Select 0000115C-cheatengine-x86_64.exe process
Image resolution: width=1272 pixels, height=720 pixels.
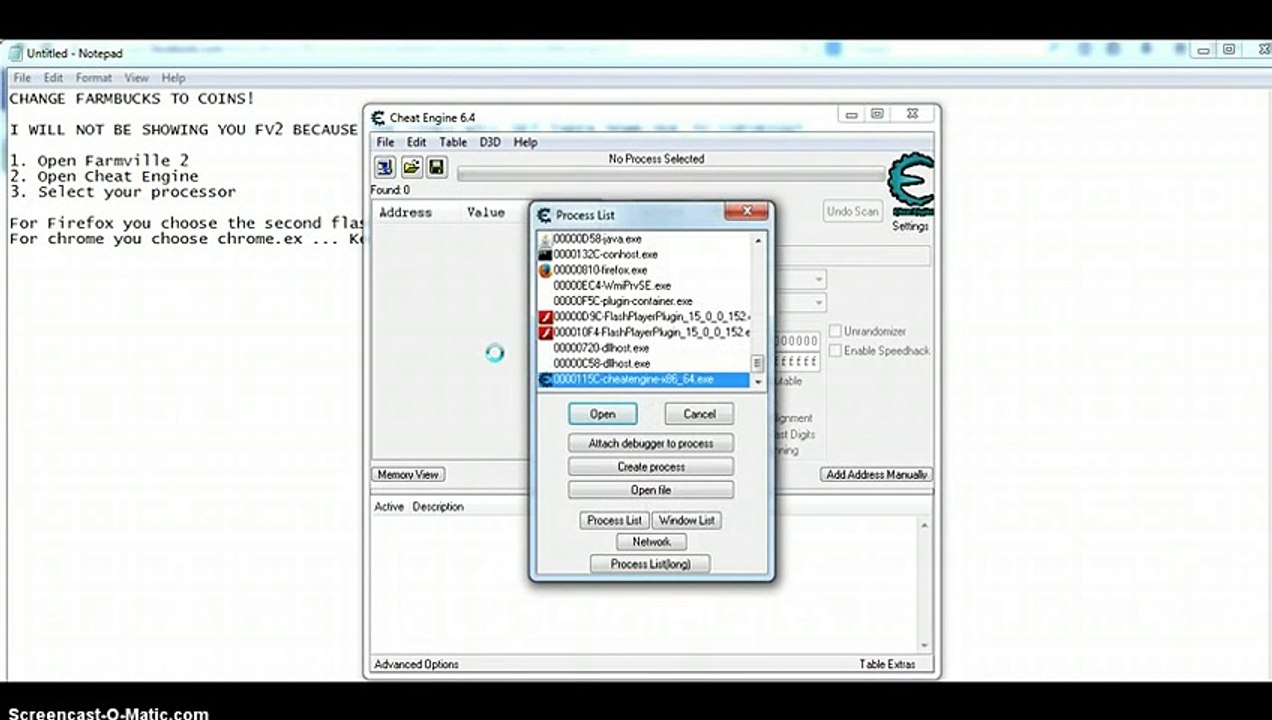pos(644,380)
